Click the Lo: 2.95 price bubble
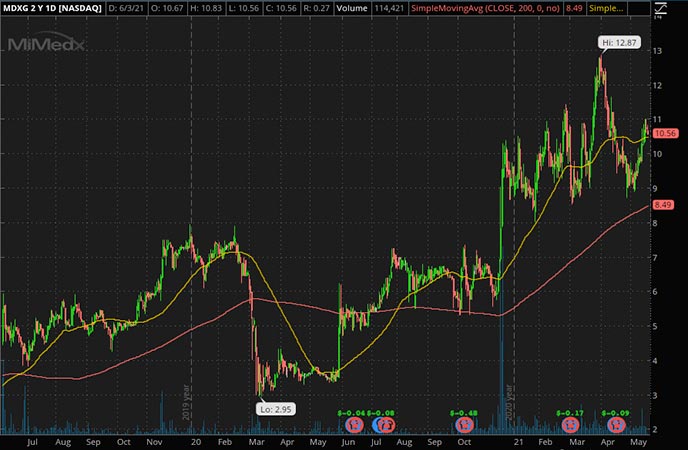 click(x=276, y=409)
